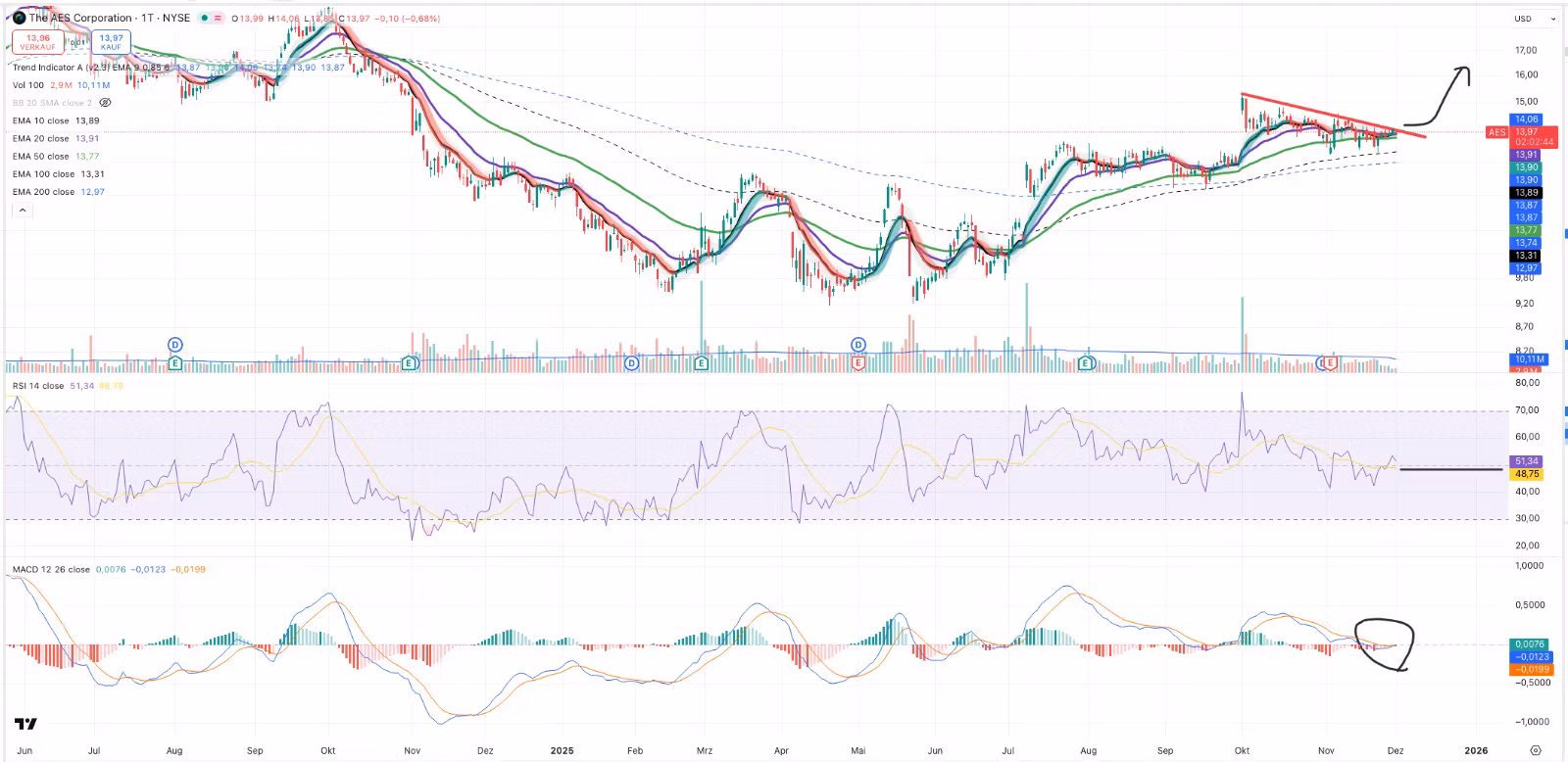Open chart settings gear at bottom right
The width and height of the screenshot is (1568, 762).
[x=1536, y=750]
